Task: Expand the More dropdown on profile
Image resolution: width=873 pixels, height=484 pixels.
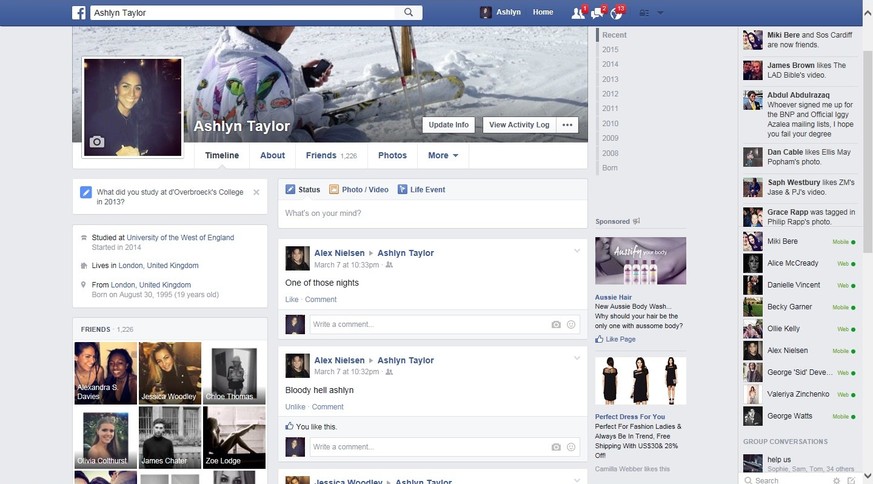Action: pos(443,156)
